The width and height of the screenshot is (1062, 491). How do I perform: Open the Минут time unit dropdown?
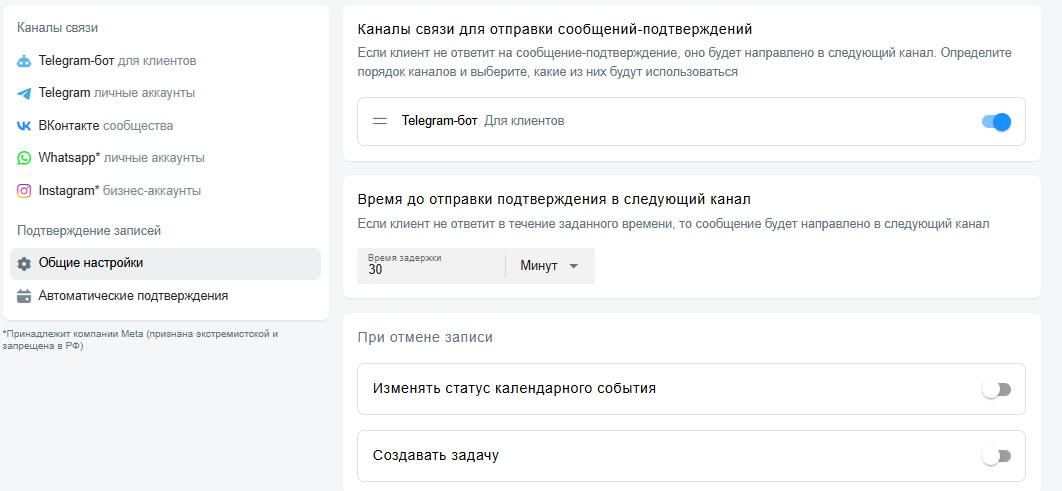[x=549, y=266]
